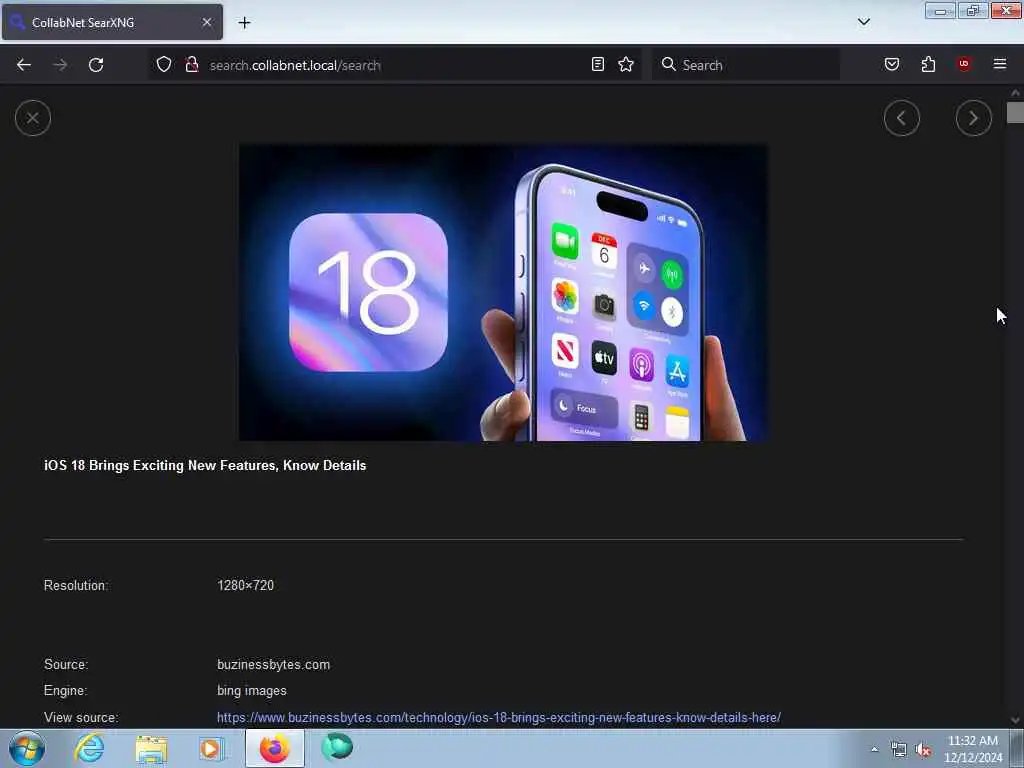Image resolution: width=1024 pixels, height=768 pixels.
Task: Open Windows Explorer from the taskbar
Action: click(x=151, y=749)
